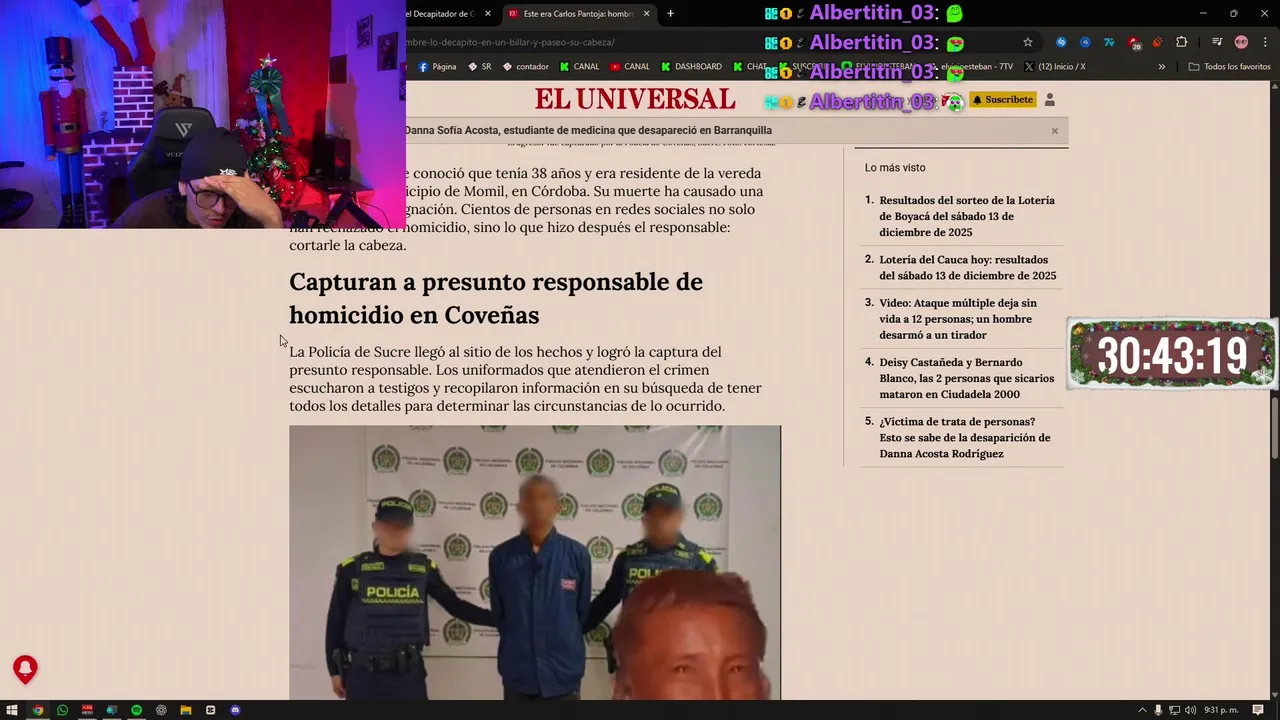Open the Chrome profile avatar
The width and height of the screenshot is (1280, 720).
click(1241, 42)
